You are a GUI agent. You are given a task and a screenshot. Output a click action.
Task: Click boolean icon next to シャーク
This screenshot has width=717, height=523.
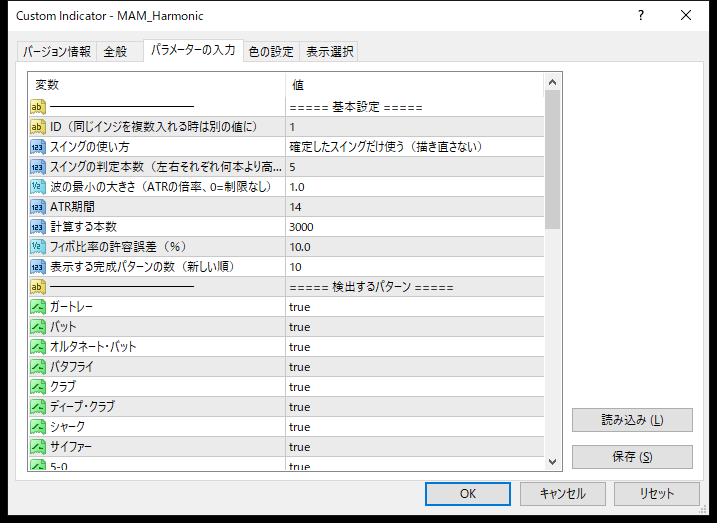pos(38,427)
